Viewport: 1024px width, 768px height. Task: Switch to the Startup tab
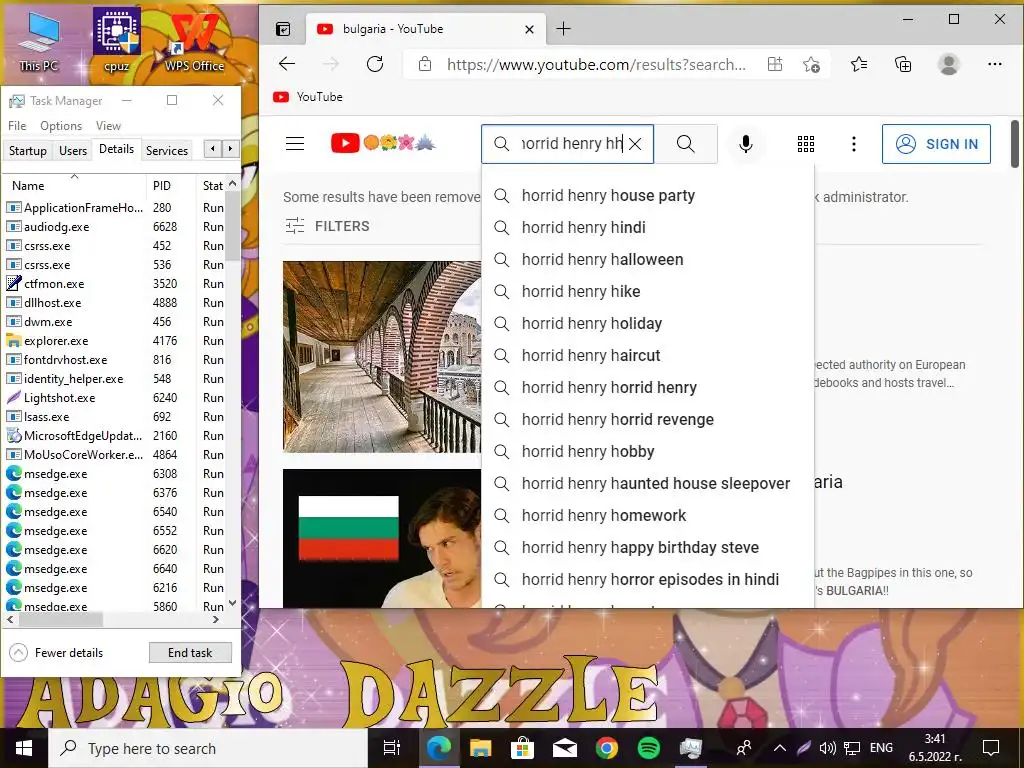[27, 150]
